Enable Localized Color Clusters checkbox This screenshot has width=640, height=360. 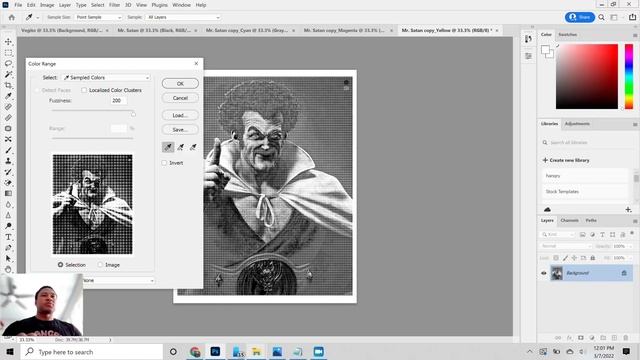tap(84, 90)
